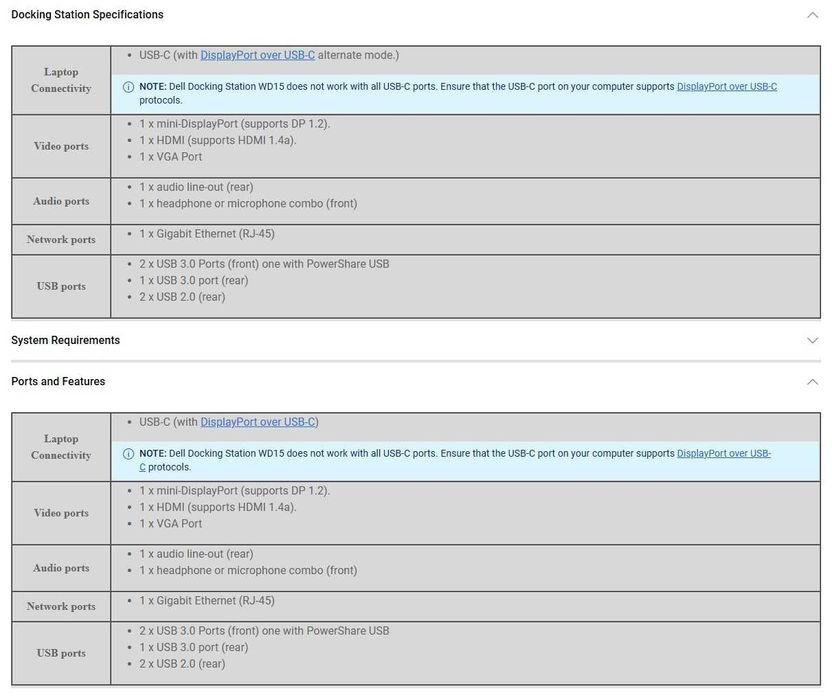
Task: Select Laptop Connectivity cell in Docking Station Specifications table
Action: 61,80
